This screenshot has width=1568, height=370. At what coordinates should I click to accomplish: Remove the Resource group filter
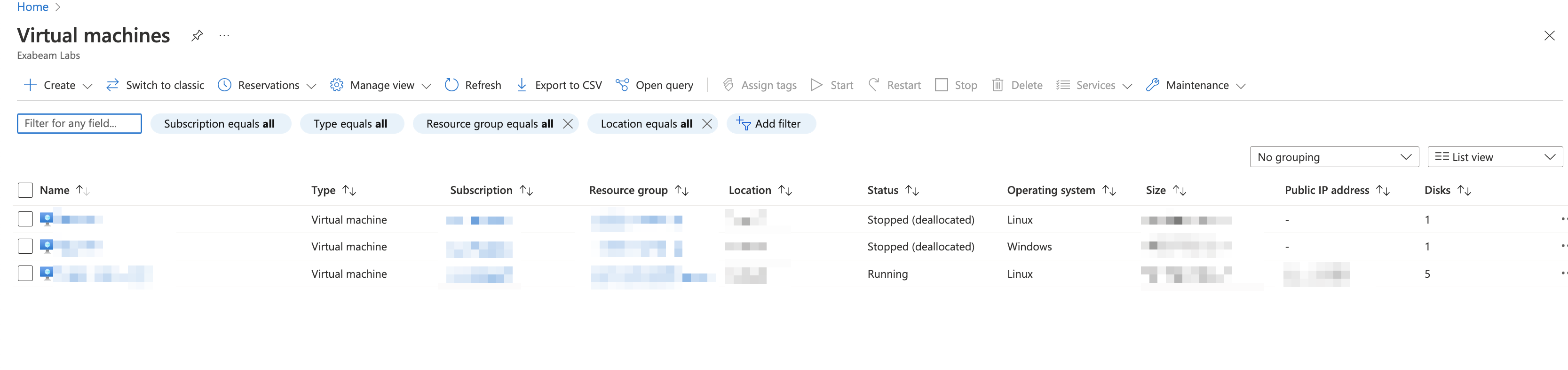click(568, 124)
